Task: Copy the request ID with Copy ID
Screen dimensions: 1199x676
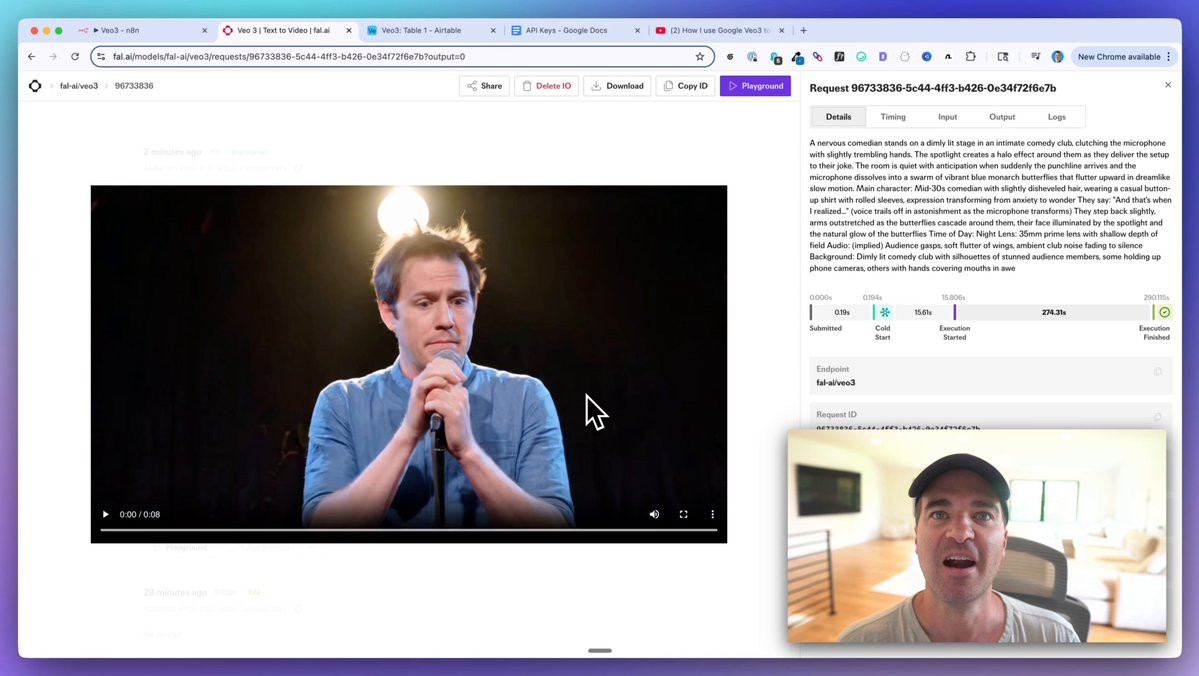Action: [x=685, y=86]
